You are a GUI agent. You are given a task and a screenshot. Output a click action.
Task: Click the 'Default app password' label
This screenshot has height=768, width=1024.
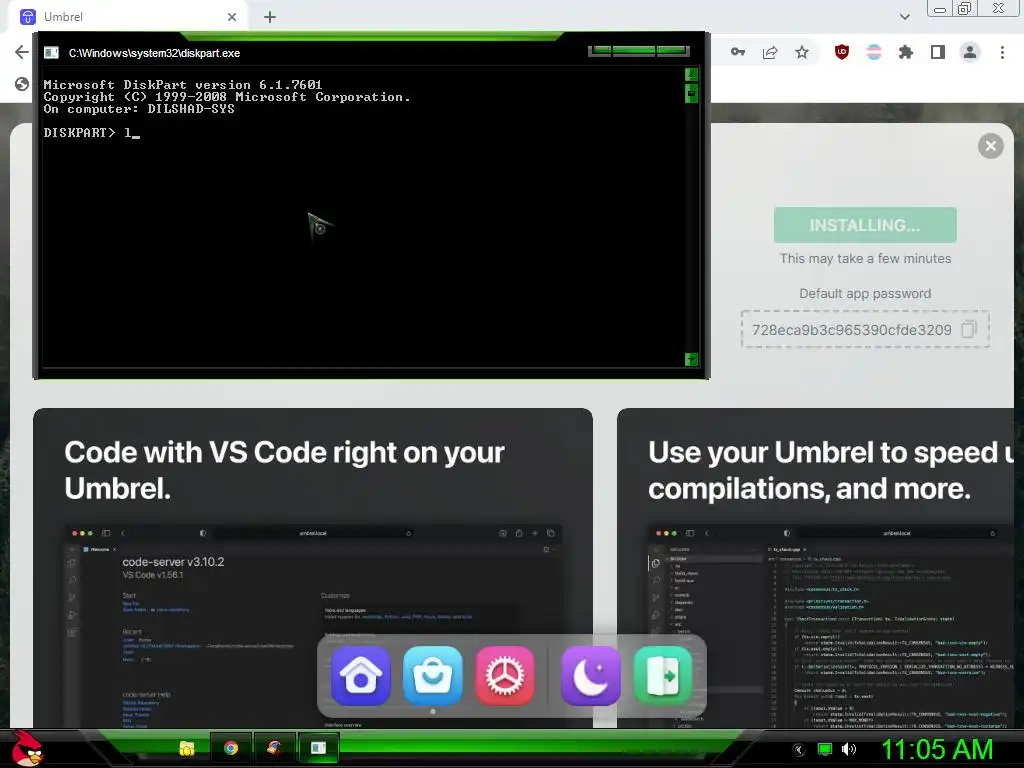click(865, 293)
